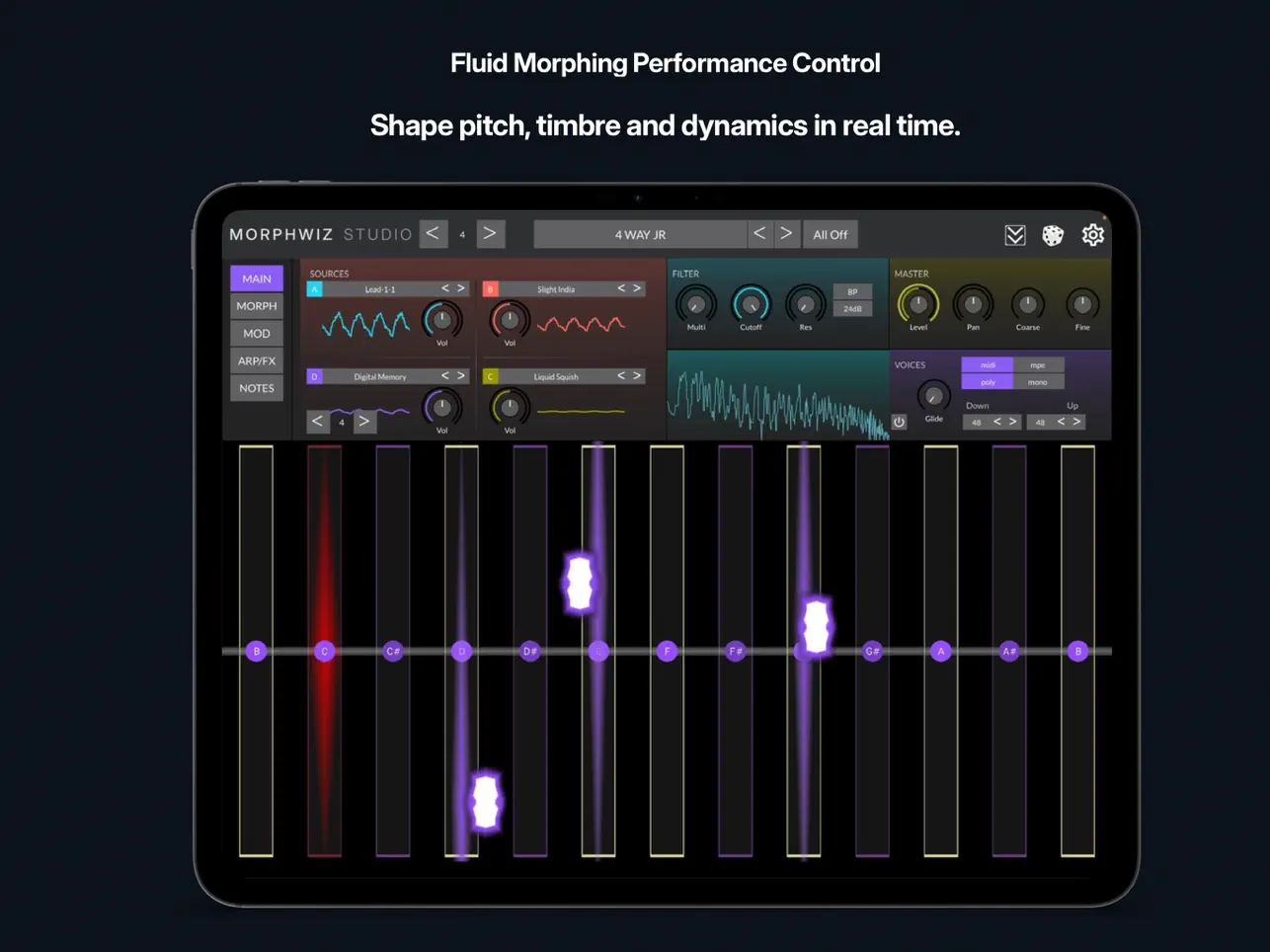Screen dimensions: 1270x952
Task: Decrease the Down pitch bend range
Action: (x=996, y=422)
